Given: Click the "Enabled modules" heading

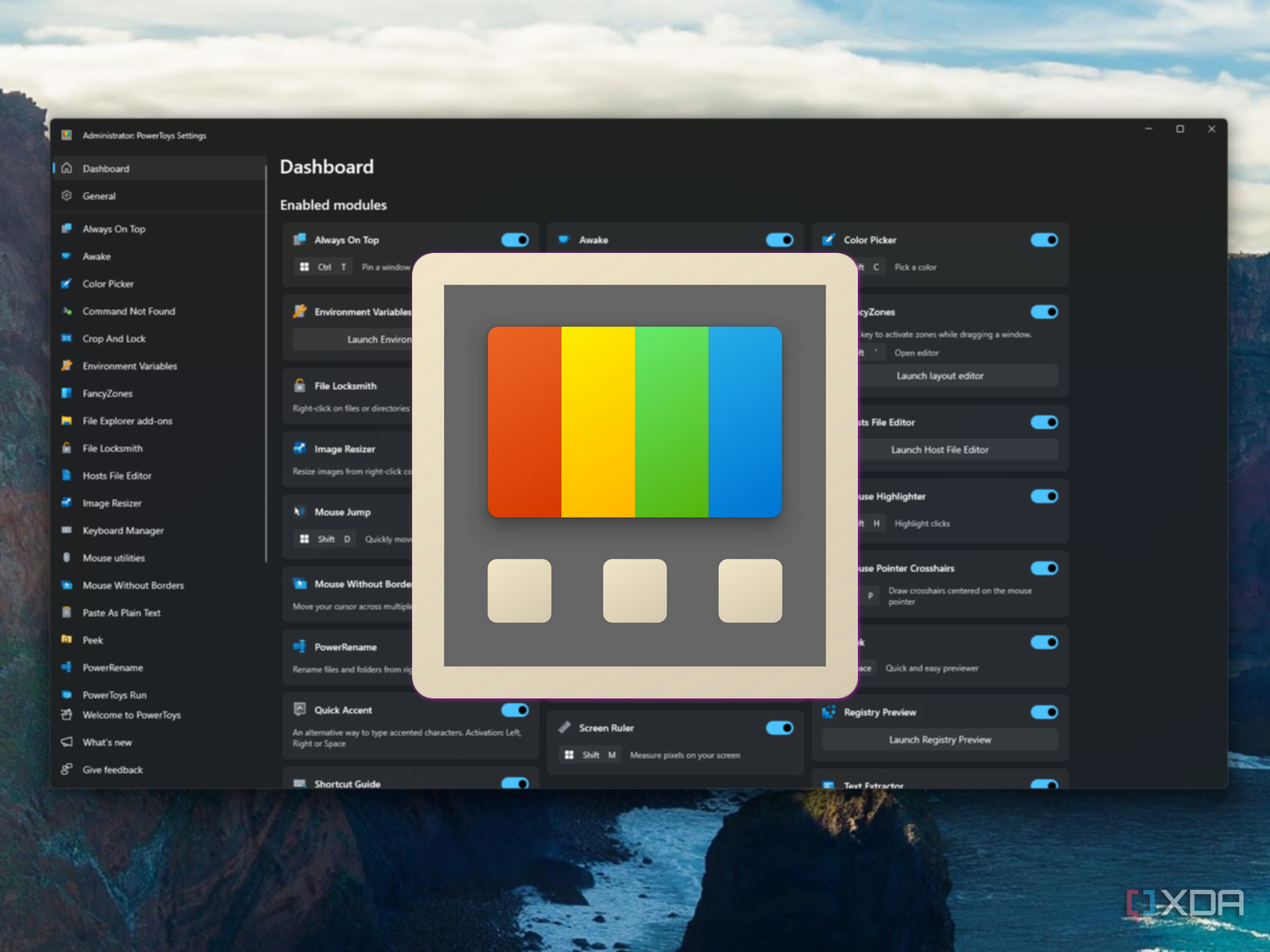Looking at the screenshot, I should click(x=333, y=205).
